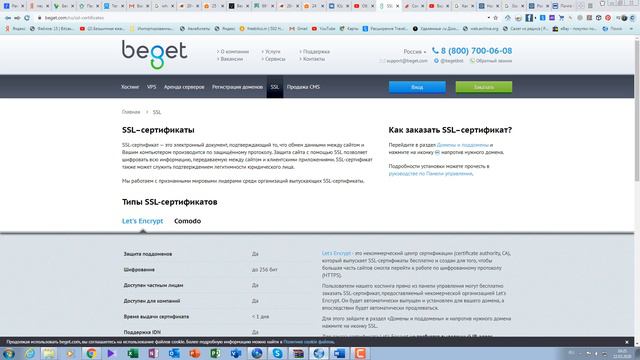The image size is (640, 360).
Task: Open Windows Media Player from taskbar
Action: tap(70, 353)
